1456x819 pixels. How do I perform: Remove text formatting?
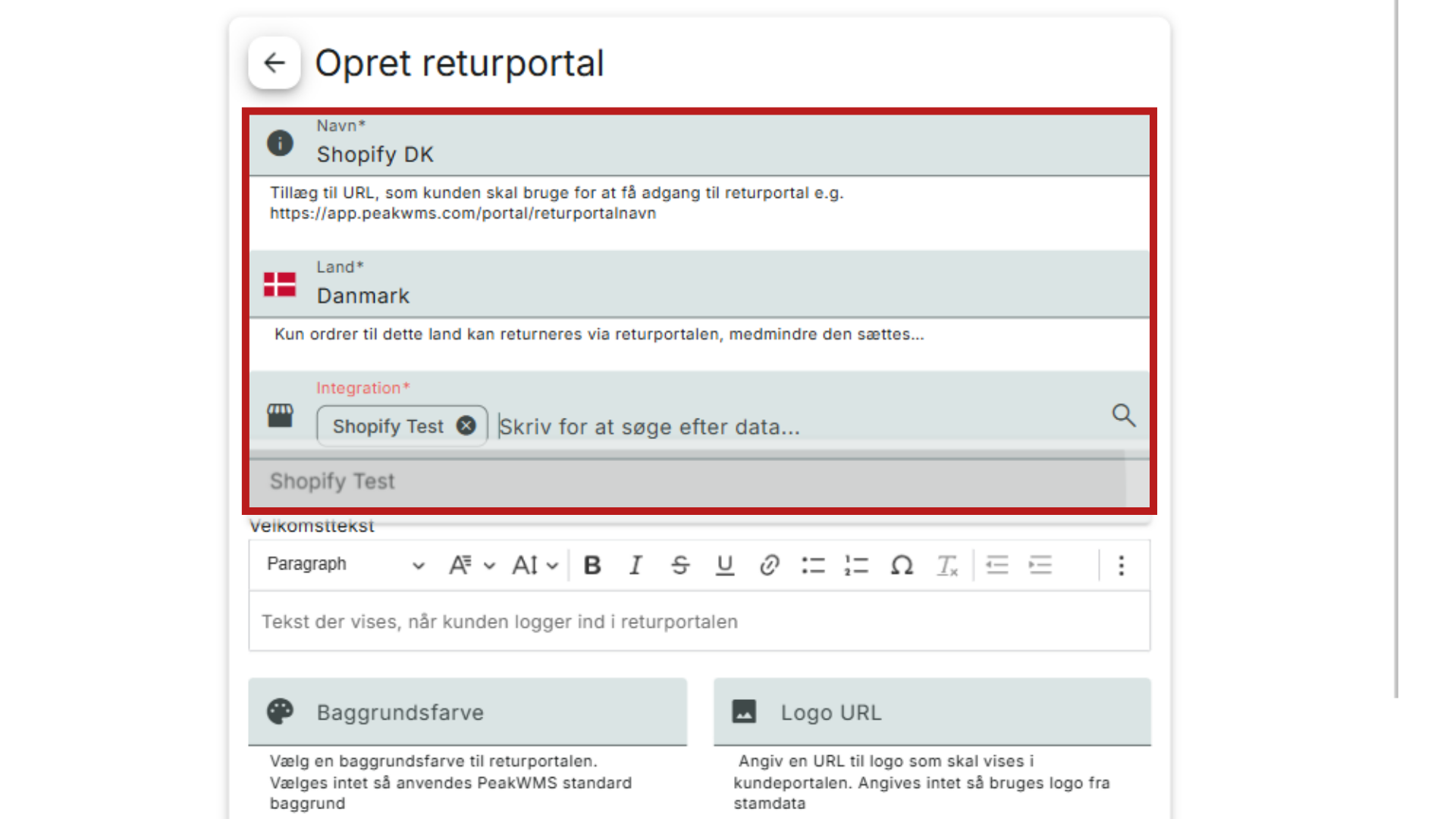coord(946,565)
